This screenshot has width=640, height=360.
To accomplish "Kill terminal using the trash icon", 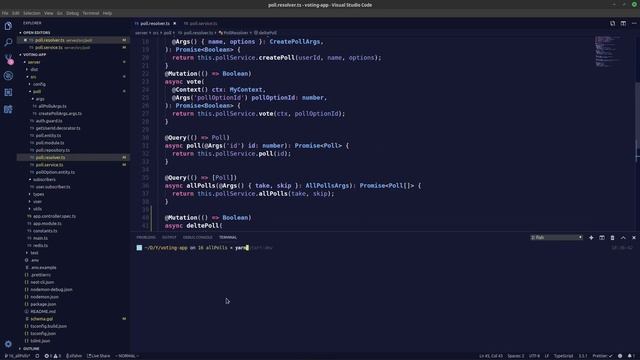I will [x=612, y=238].
